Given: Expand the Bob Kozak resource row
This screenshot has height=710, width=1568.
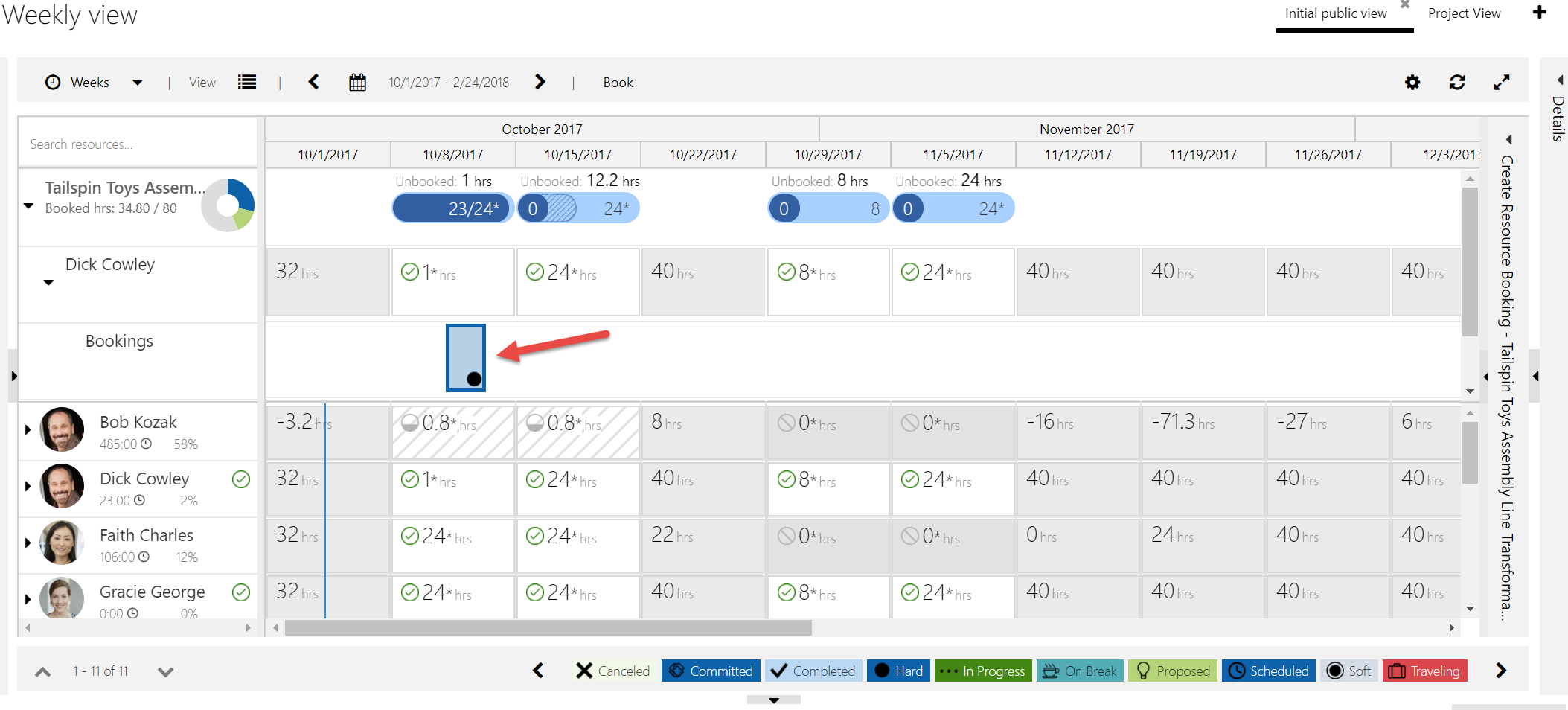Looking at the screenshot, I should pyautogui.click(x=28, y=429).
